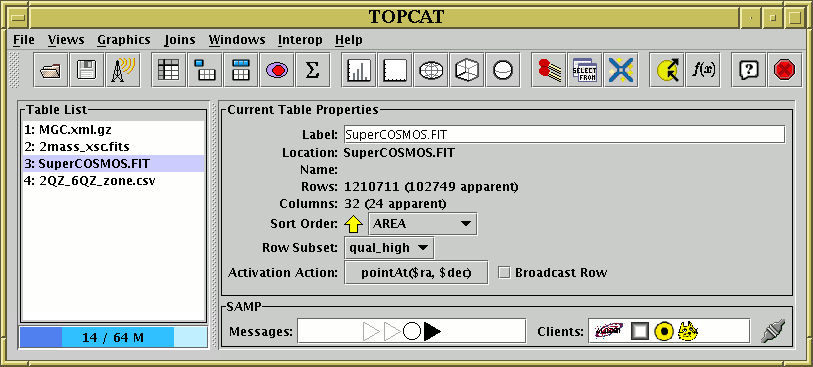Click the pointAt($ra, $dec) activation button
The width and height of the screenshot is (813, 367).
(416, 273)
